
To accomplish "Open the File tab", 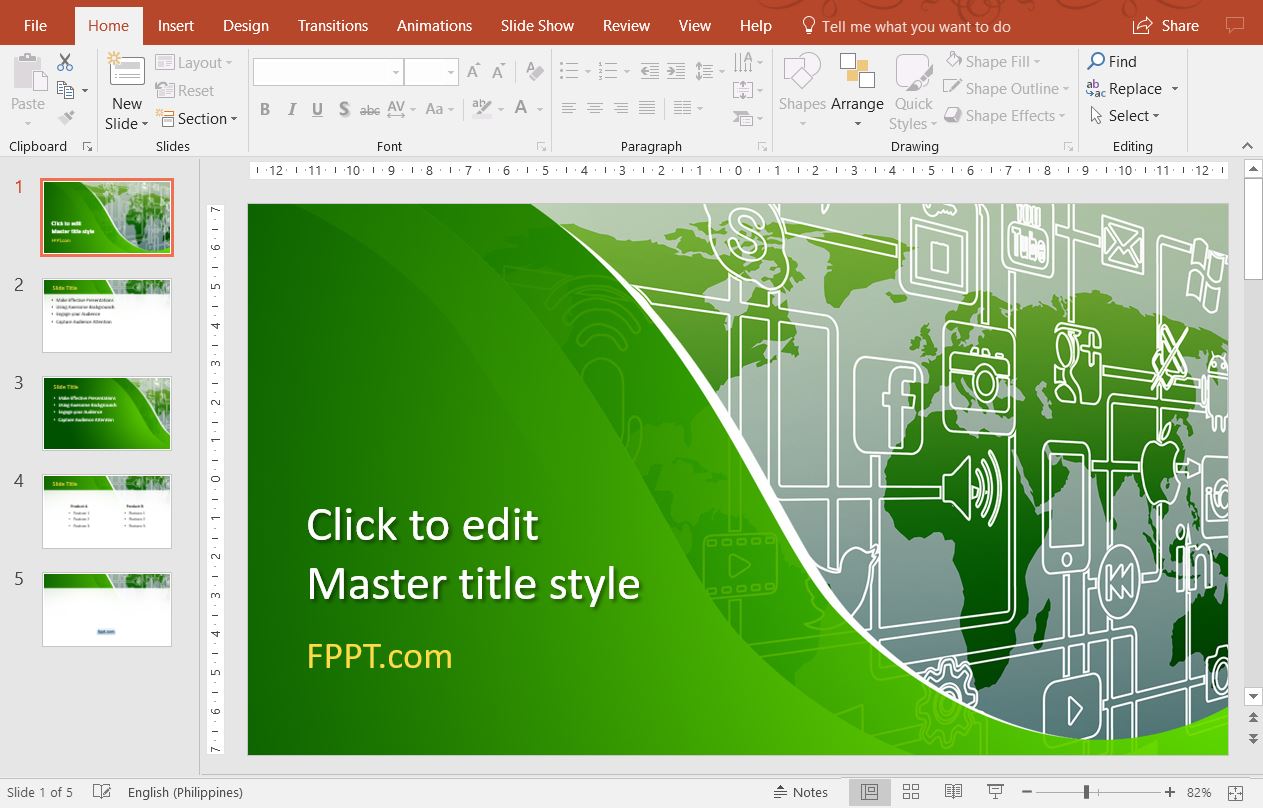I will click(35, 25).
